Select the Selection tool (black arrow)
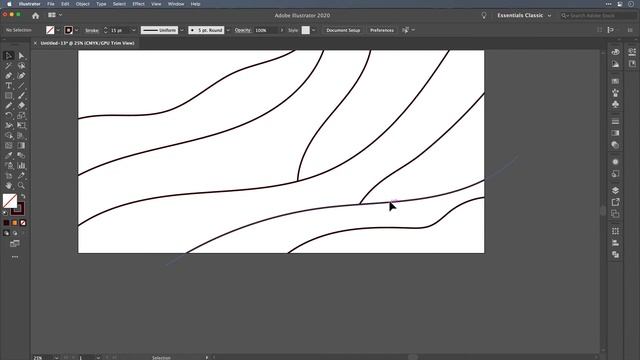Image resolution: width=640 pixels, height=360 pixels. [9, 56]
